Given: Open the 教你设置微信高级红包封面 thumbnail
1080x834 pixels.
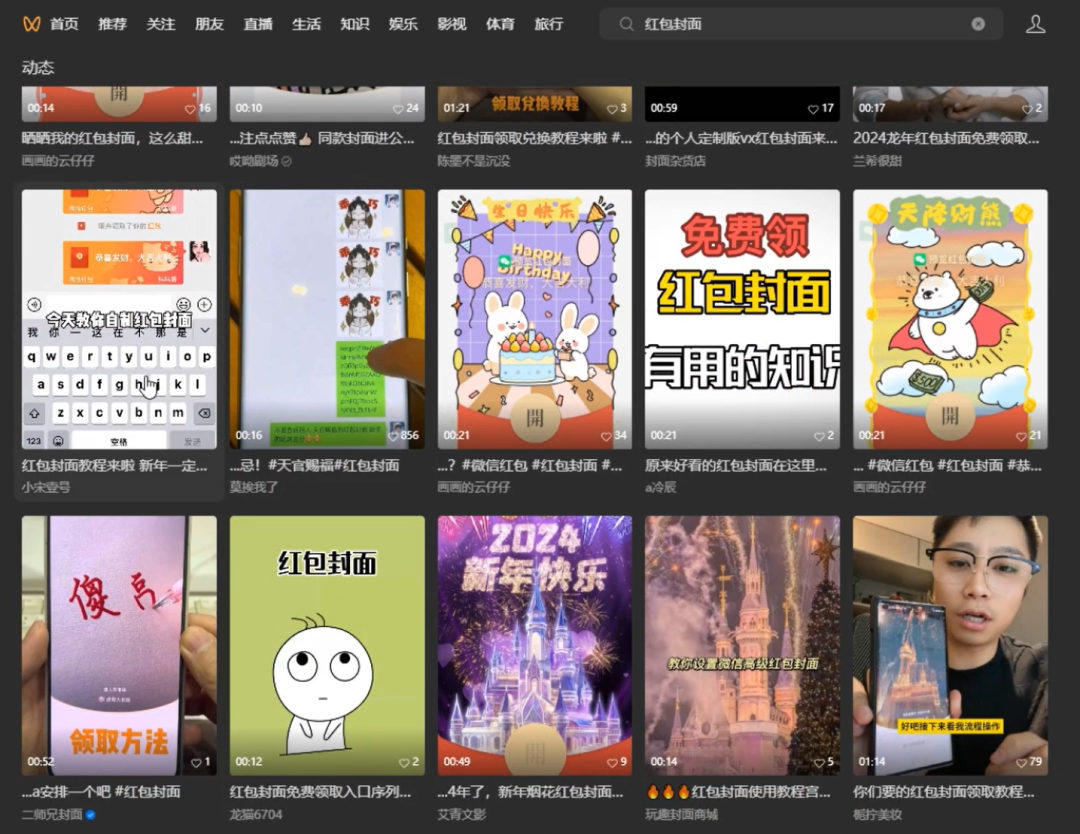Looking at the screenshot, I should pos(742,646).
